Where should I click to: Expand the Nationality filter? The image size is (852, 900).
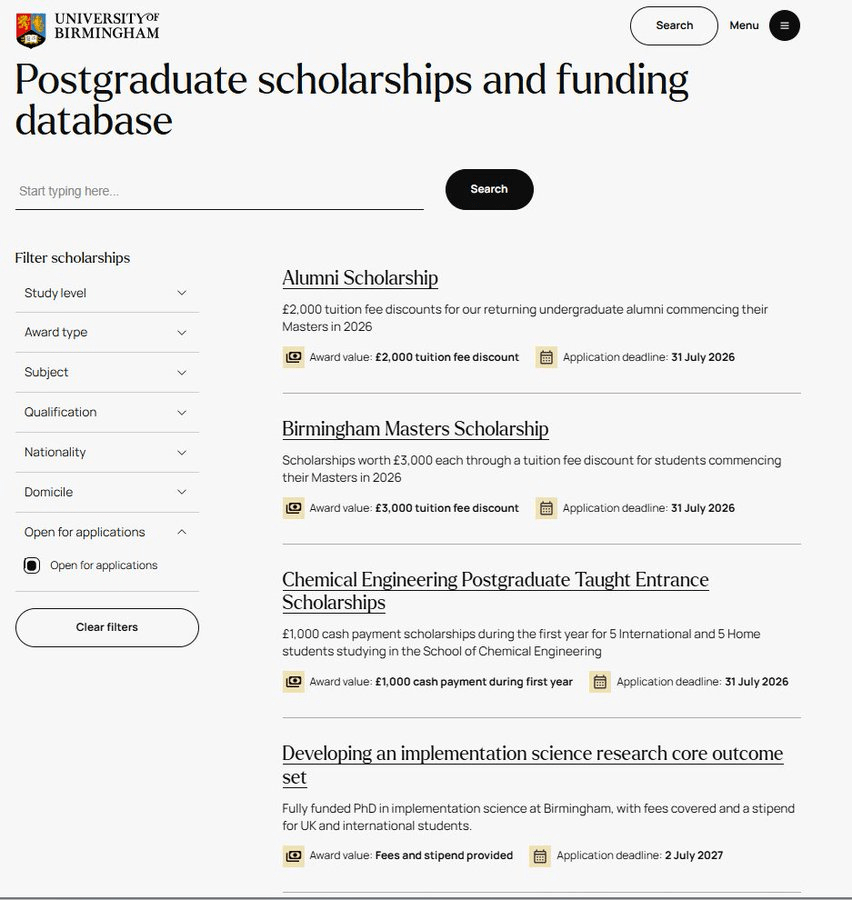click(107, 452)
